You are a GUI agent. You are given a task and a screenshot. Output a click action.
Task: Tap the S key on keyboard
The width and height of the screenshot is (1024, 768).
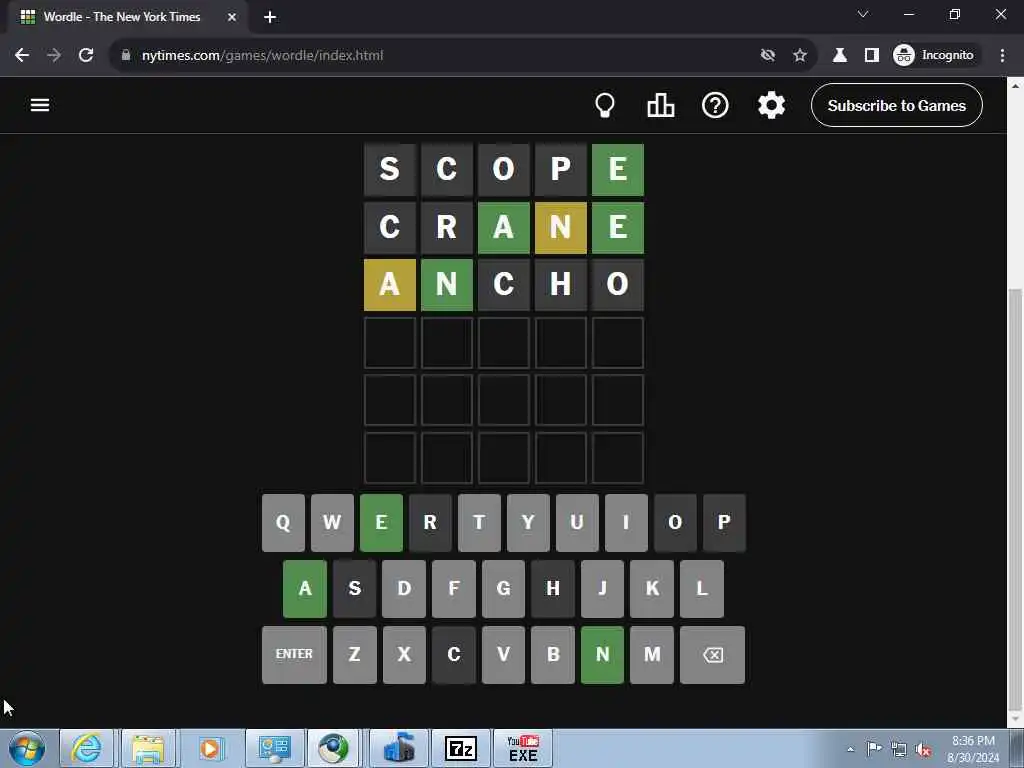point(355,588)
